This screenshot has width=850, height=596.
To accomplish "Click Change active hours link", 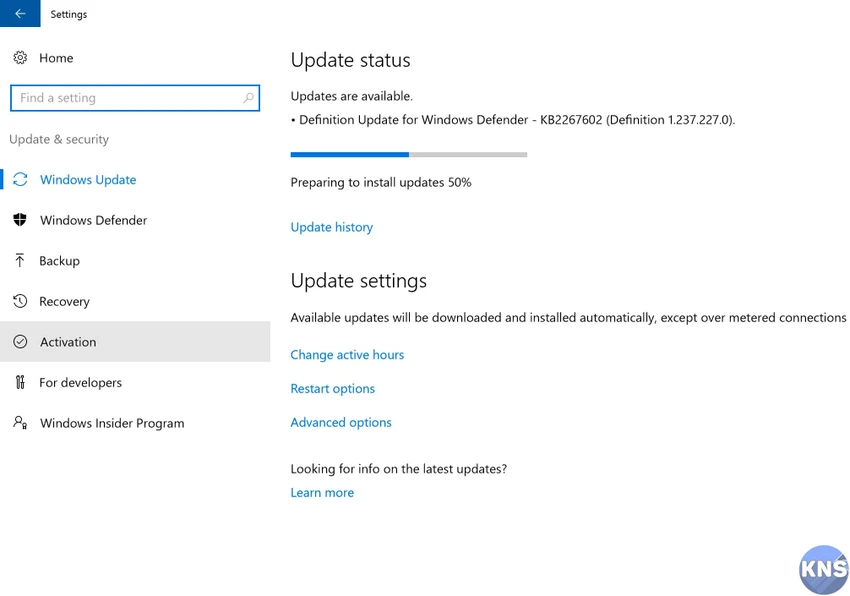I will (347, 355).
